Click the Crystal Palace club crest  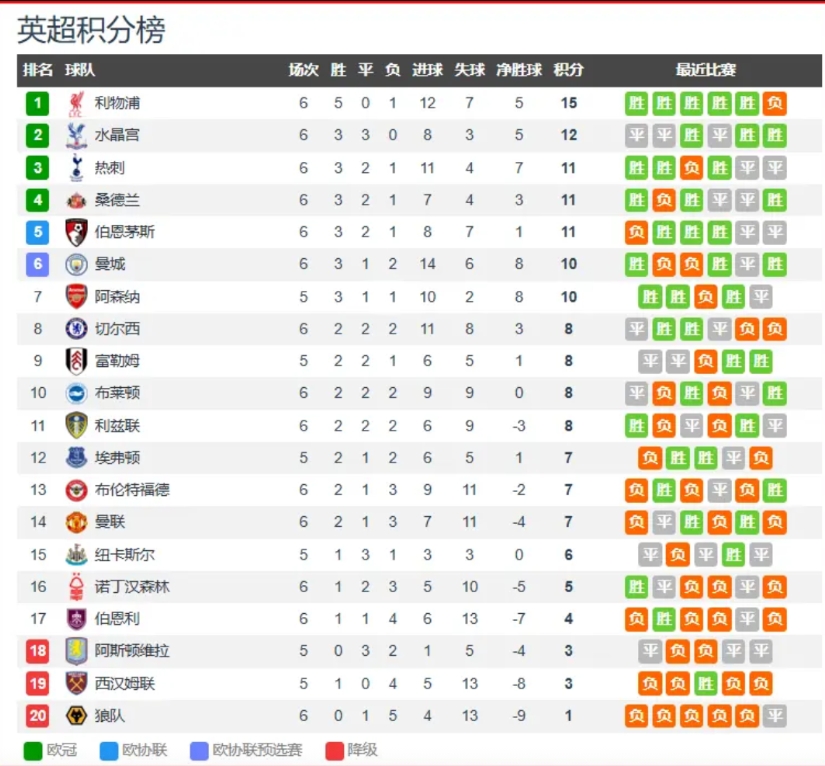[76, 135]
